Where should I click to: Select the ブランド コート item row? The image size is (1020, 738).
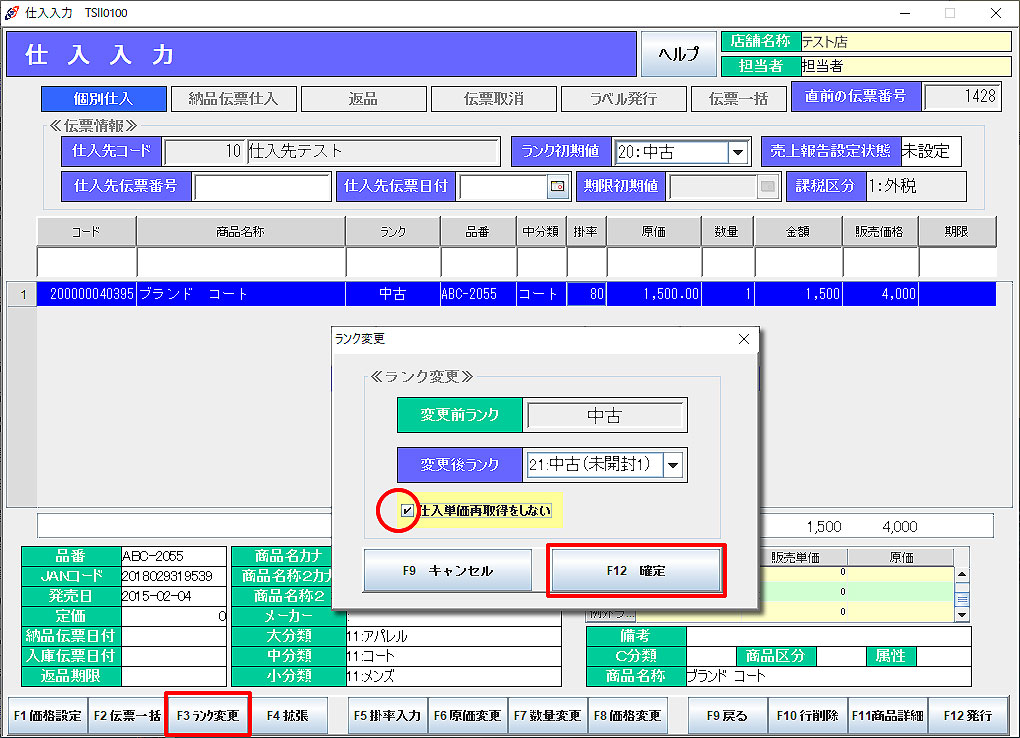point(240,294)
